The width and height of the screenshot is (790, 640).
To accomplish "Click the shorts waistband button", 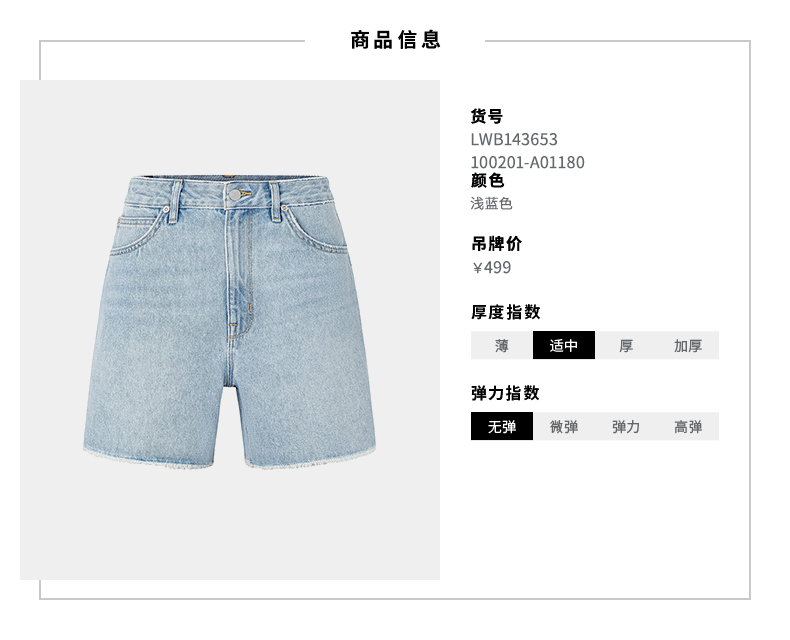I will pos(235,195).
